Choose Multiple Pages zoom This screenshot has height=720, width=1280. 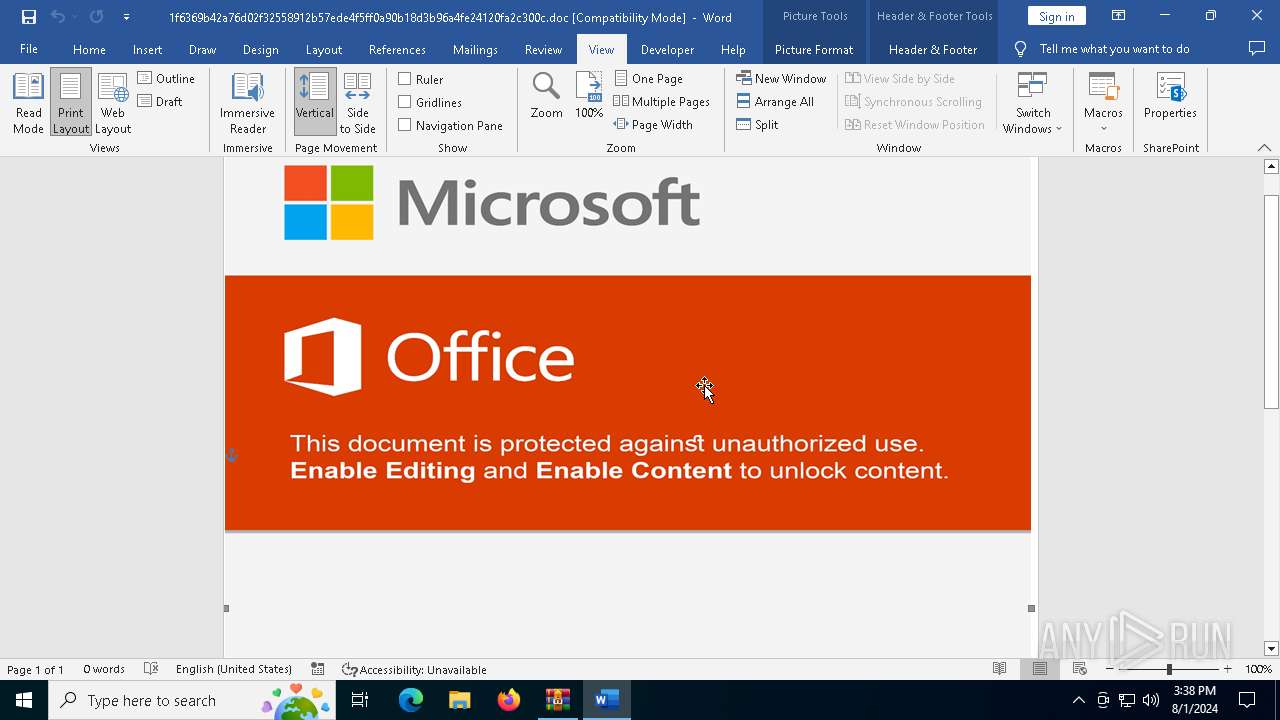(661, 101)
